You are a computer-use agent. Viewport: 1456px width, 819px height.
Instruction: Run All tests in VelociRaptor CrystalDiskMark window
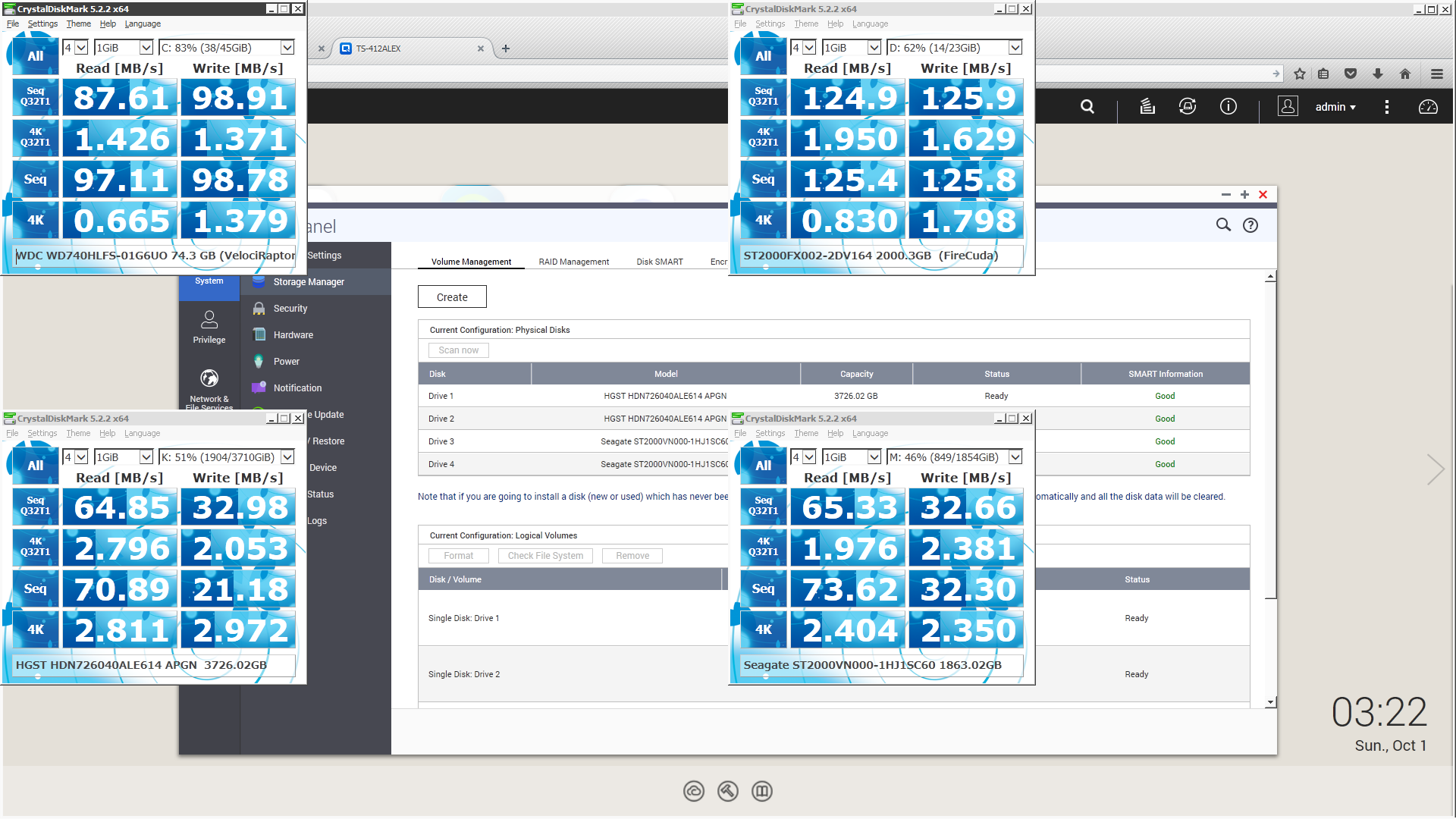(x=36, y=57)
